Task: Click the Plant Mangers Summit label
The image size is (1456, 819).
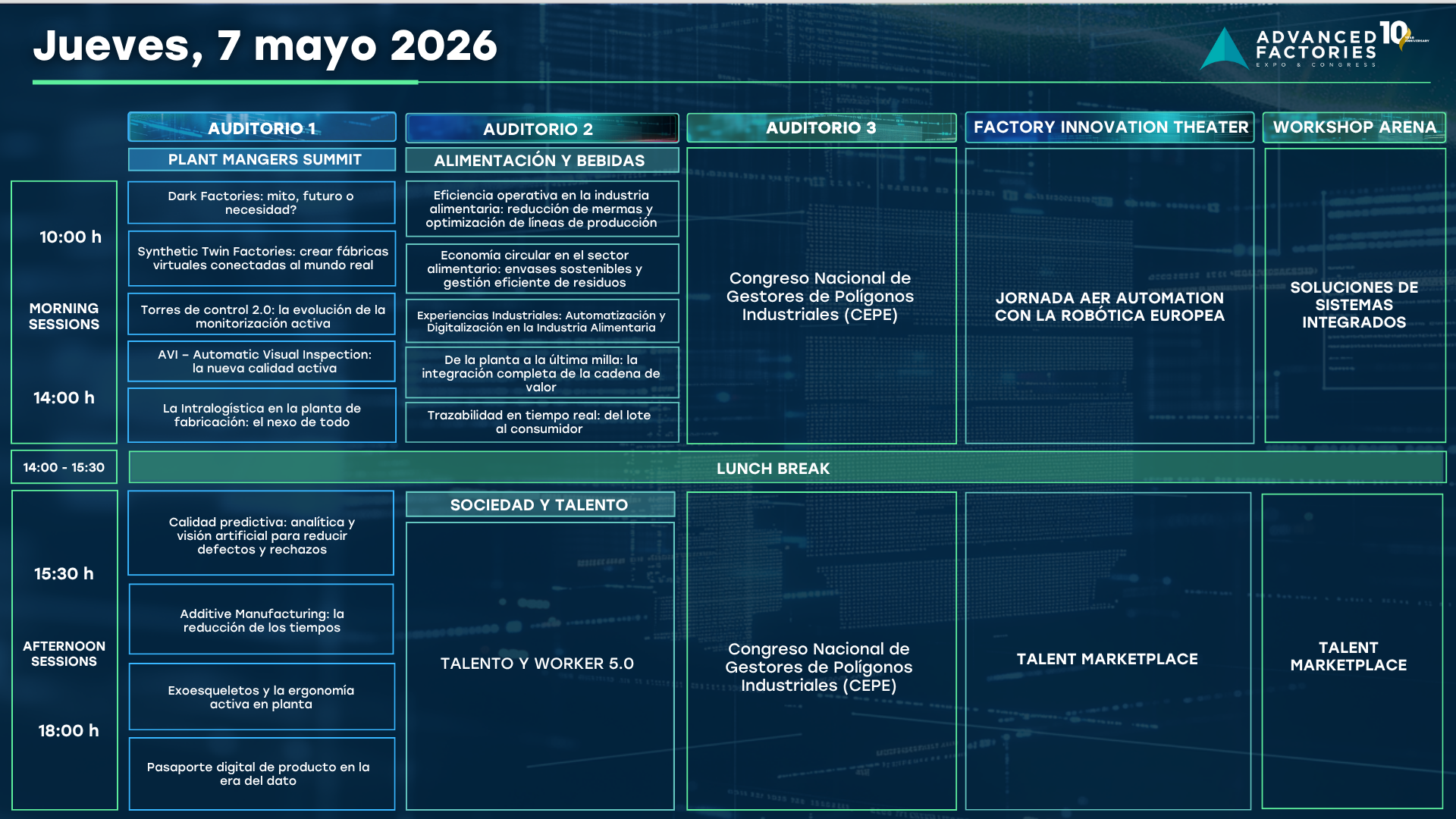Action: tap(262, 159)
